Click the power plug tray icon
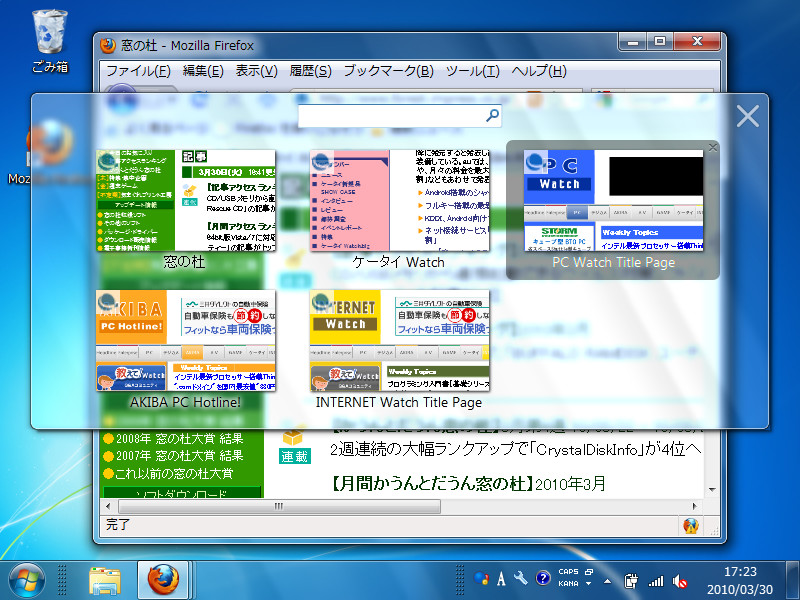 pyautogui.click(x=631, y=581)
